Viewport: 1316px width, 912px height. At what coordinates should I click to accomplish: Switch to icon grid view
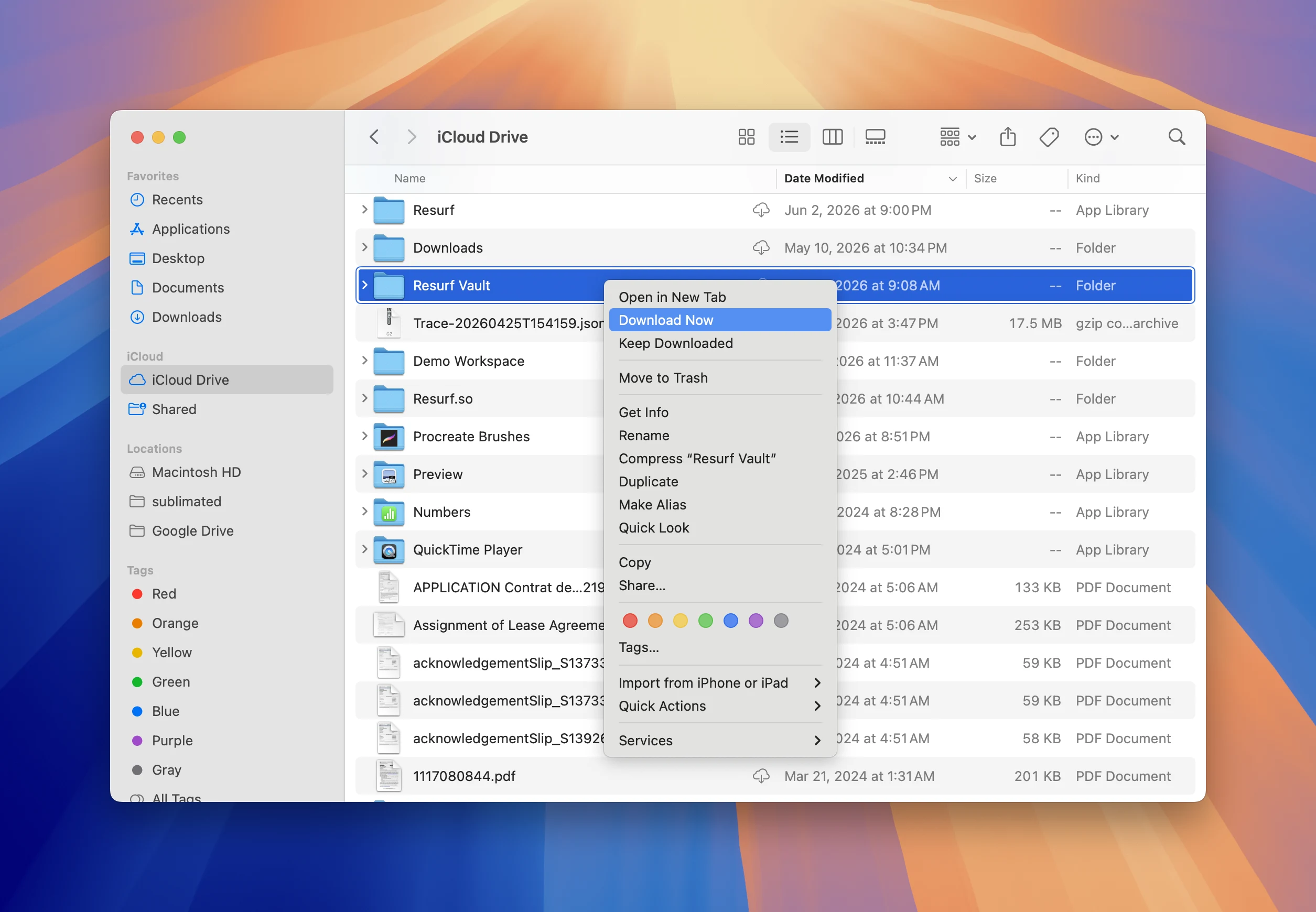pos(746,137)
